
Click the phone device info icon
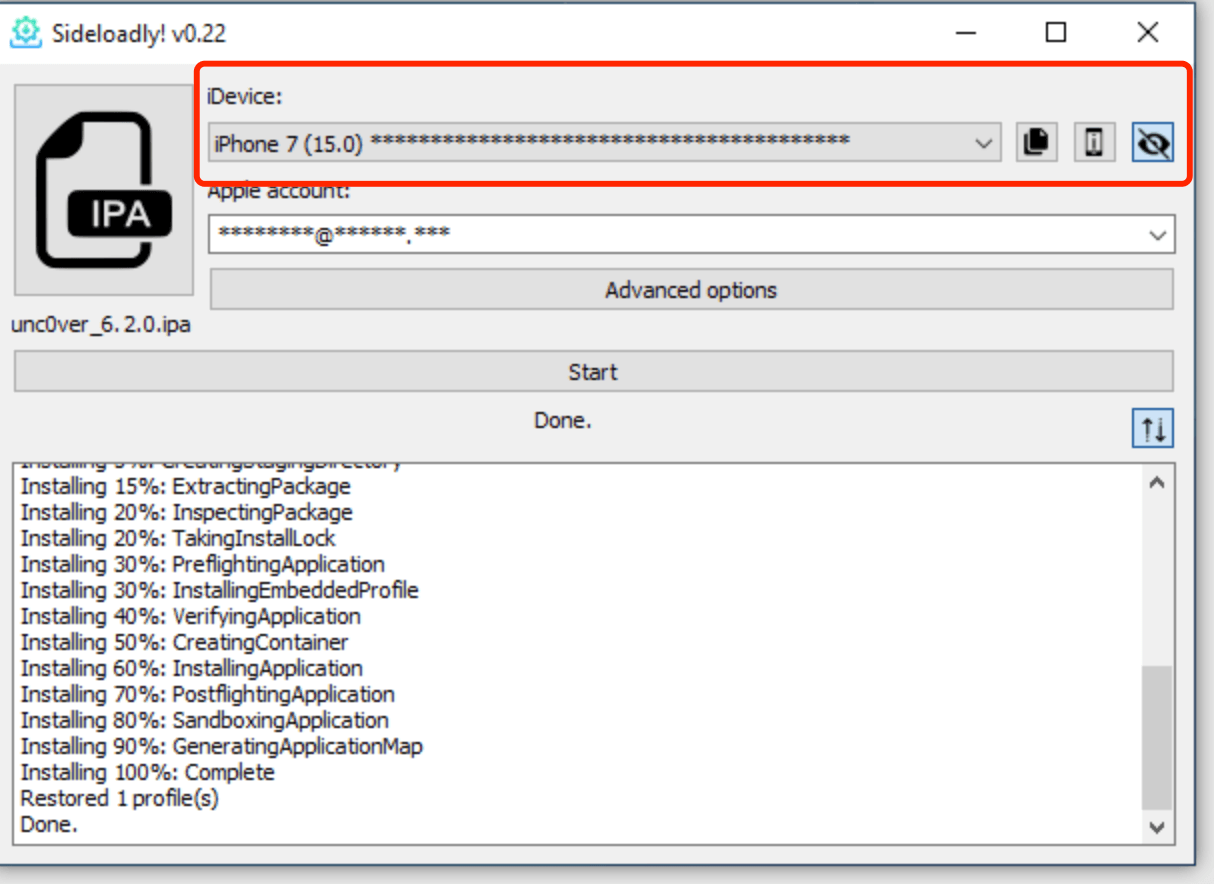pos(1095,143)
